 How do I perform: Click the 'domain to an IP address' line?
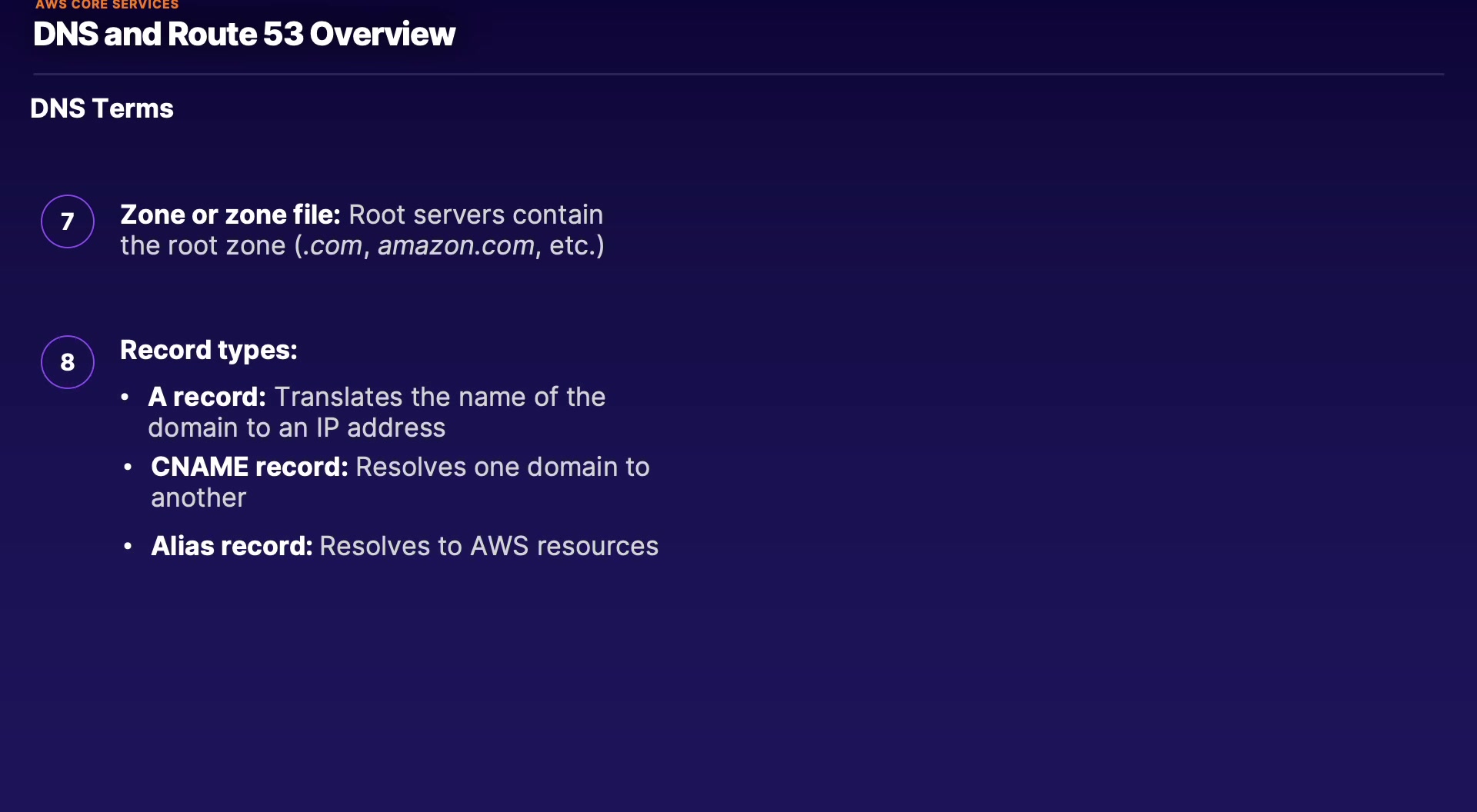point(296,428)
